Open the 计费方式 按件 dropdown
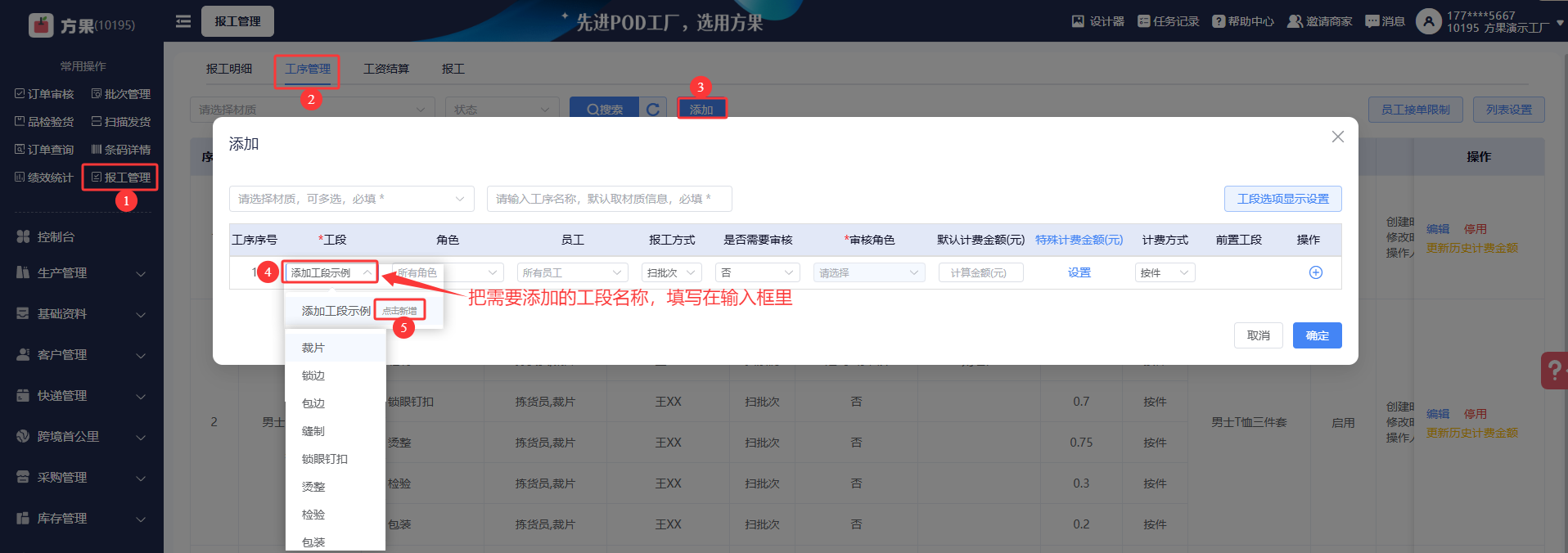This screenshot has width=1568, height=553. click(x=1165, y=272)
